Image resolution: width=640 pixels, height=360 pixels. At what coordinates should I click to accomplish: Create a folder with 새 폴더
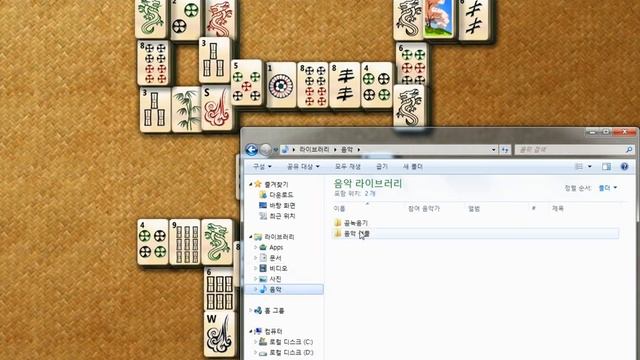click(413, 167)
